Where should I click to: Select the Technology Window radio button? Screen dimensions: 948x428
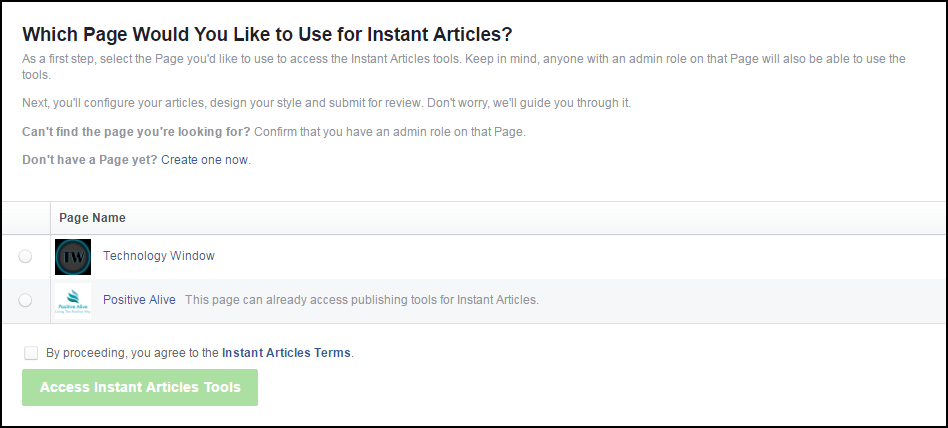tap(25, 256)
